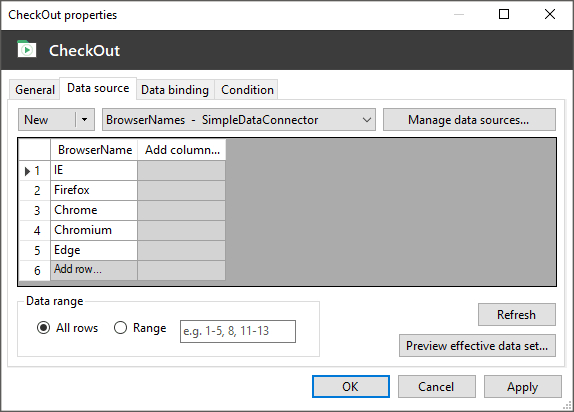
Task: Choose the Range radio button
Action: coord(120,327)
